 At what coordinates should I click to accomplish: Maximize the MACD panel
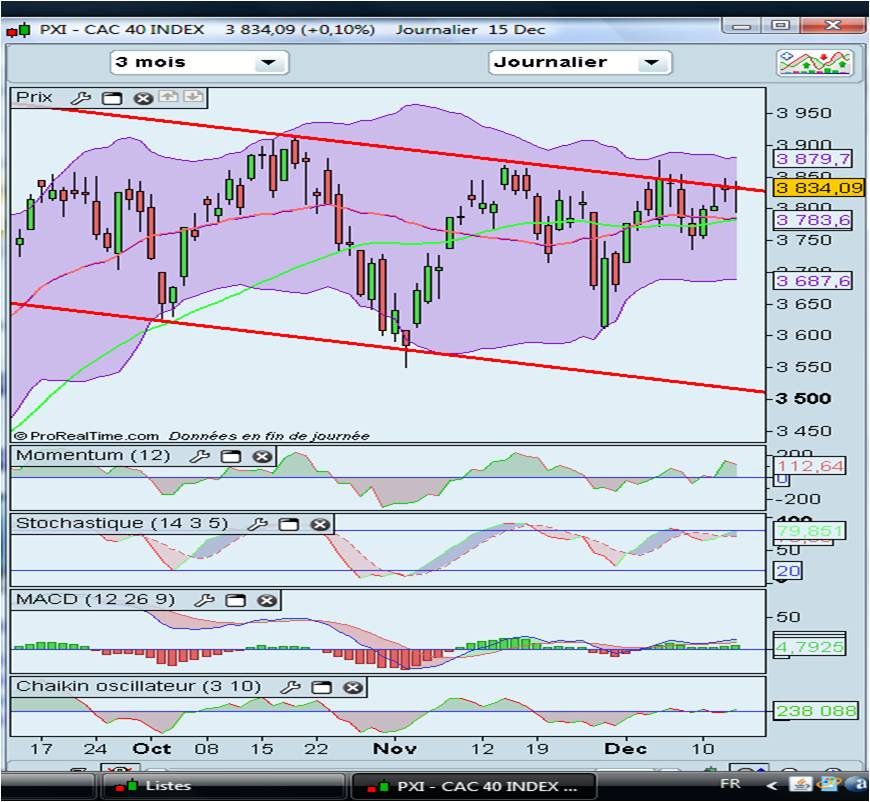click(236, 600)
